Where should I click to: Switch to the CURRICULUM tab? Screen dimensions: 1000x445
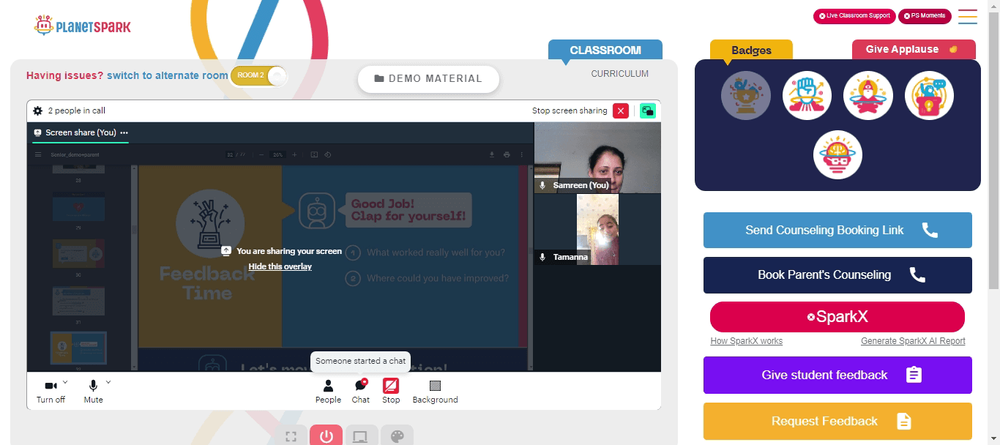619,73
